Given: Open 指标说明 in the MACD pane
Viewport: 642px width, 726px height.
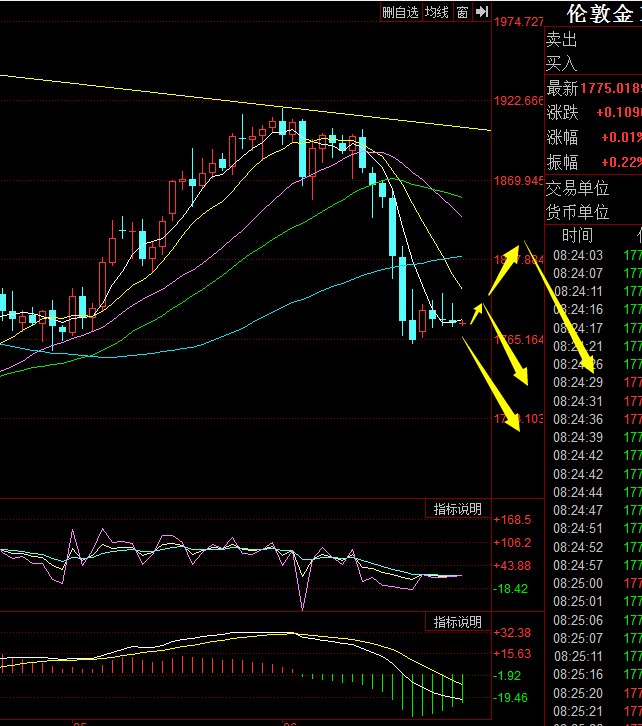Looking at the screenshot, I should click(457, 622).
